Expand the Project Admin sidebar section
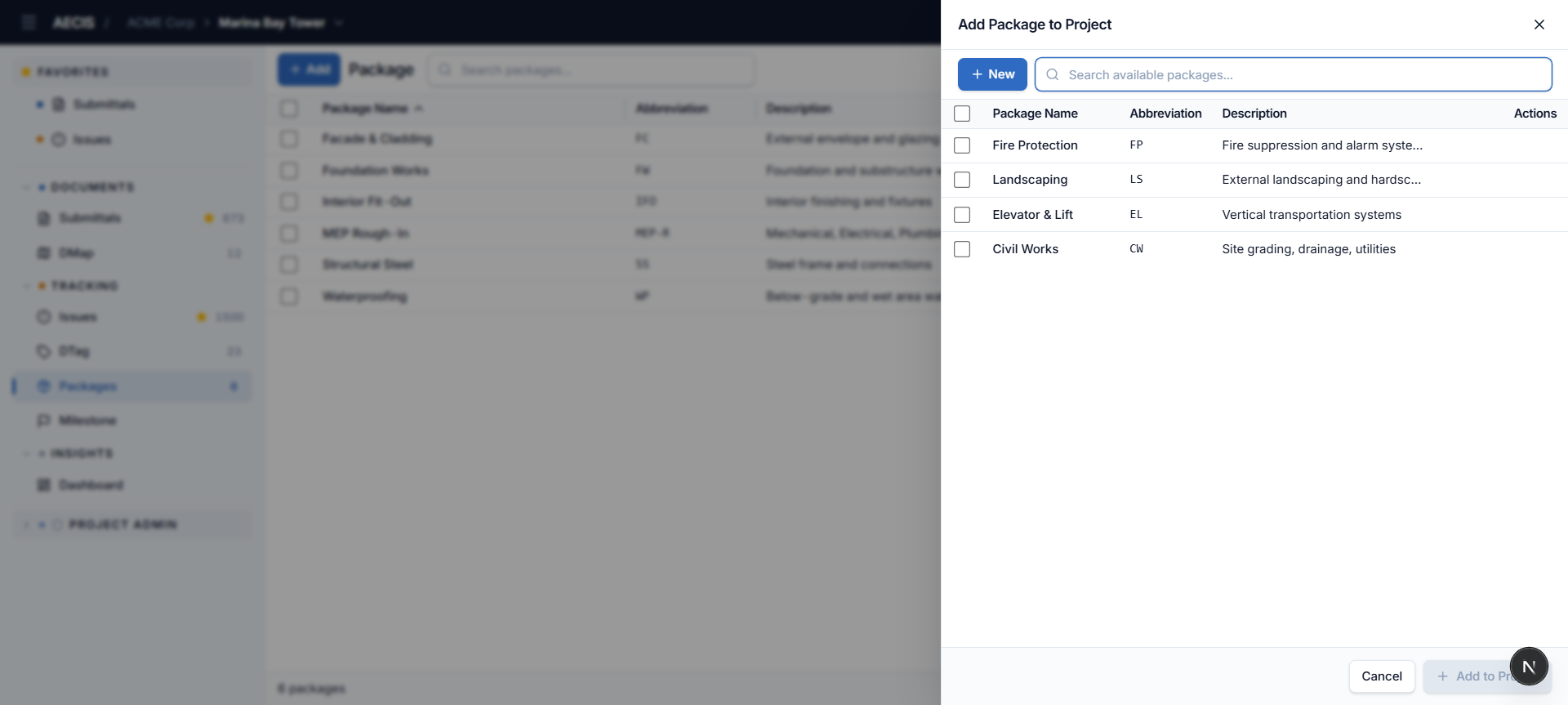1568x705 pixels. [131, 524]
